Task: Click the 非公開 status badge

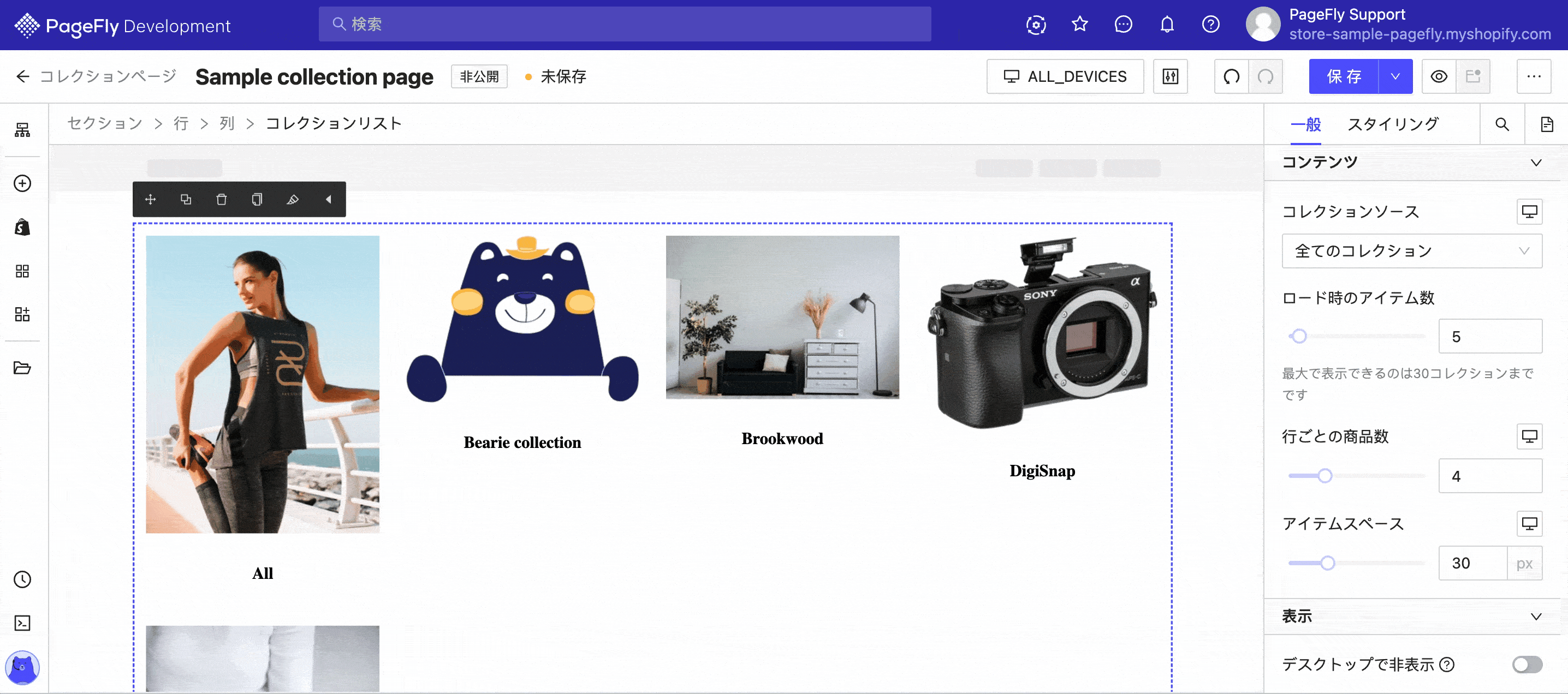Action: click(x=479, y=76)
